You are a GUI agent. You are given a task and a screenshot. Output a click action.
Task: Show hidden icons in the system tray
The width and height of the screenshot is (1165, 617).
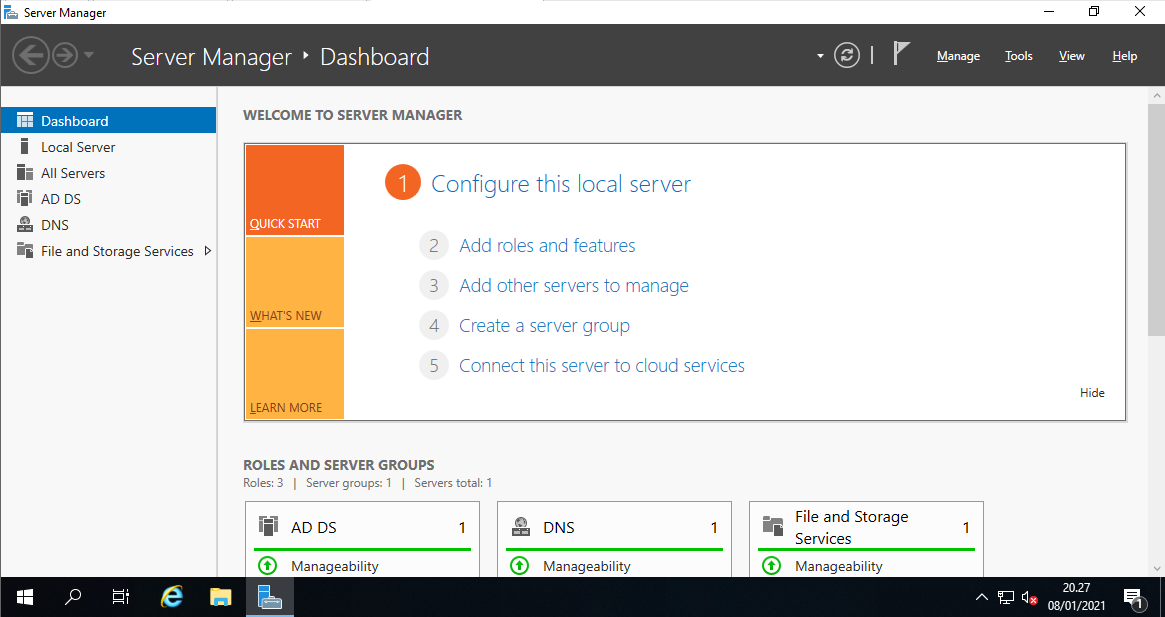click(x=981, y=597)
